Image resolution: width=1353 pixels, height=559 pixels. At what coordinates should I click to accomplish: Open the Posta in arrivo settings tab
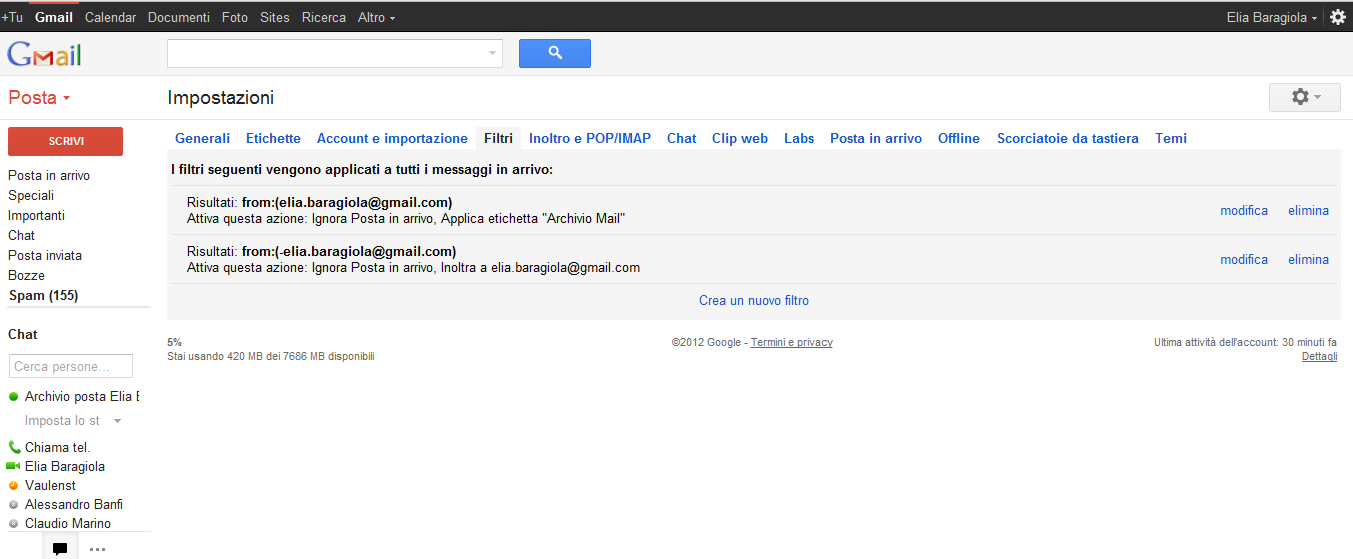click(x=876, y=138)
